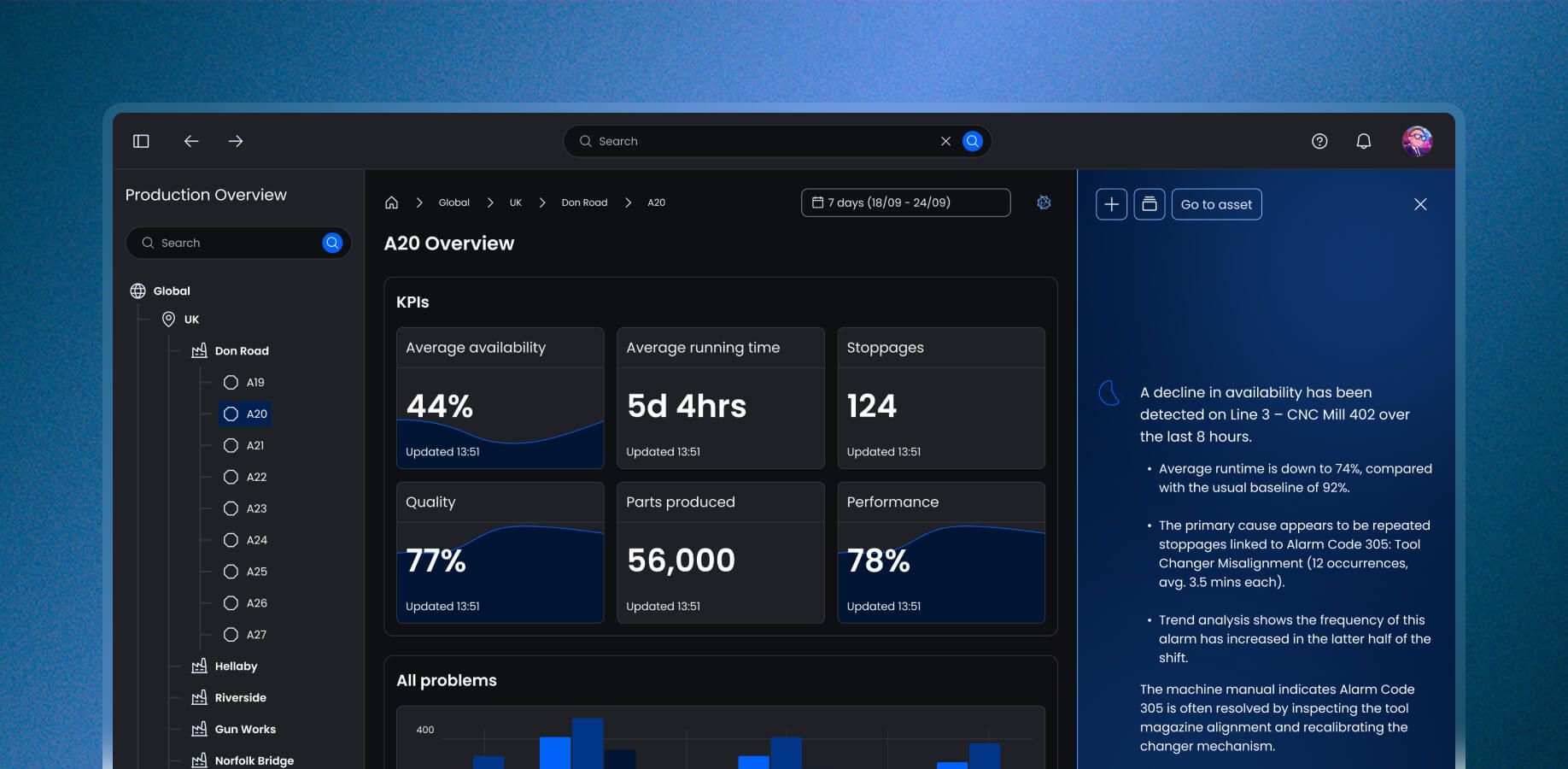Close the assistant panel
The height and width of the screenshot is (769, 1568).
click(x=1420, y=204)
